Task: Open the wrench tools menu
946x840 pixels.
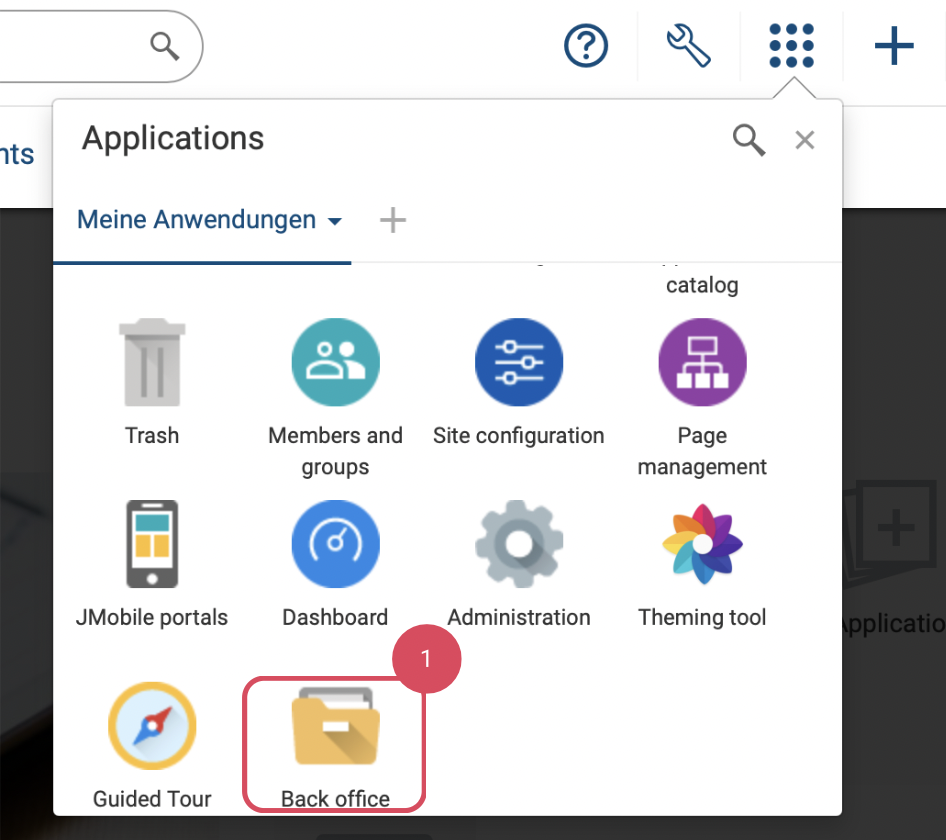Action: pos(688,46)
